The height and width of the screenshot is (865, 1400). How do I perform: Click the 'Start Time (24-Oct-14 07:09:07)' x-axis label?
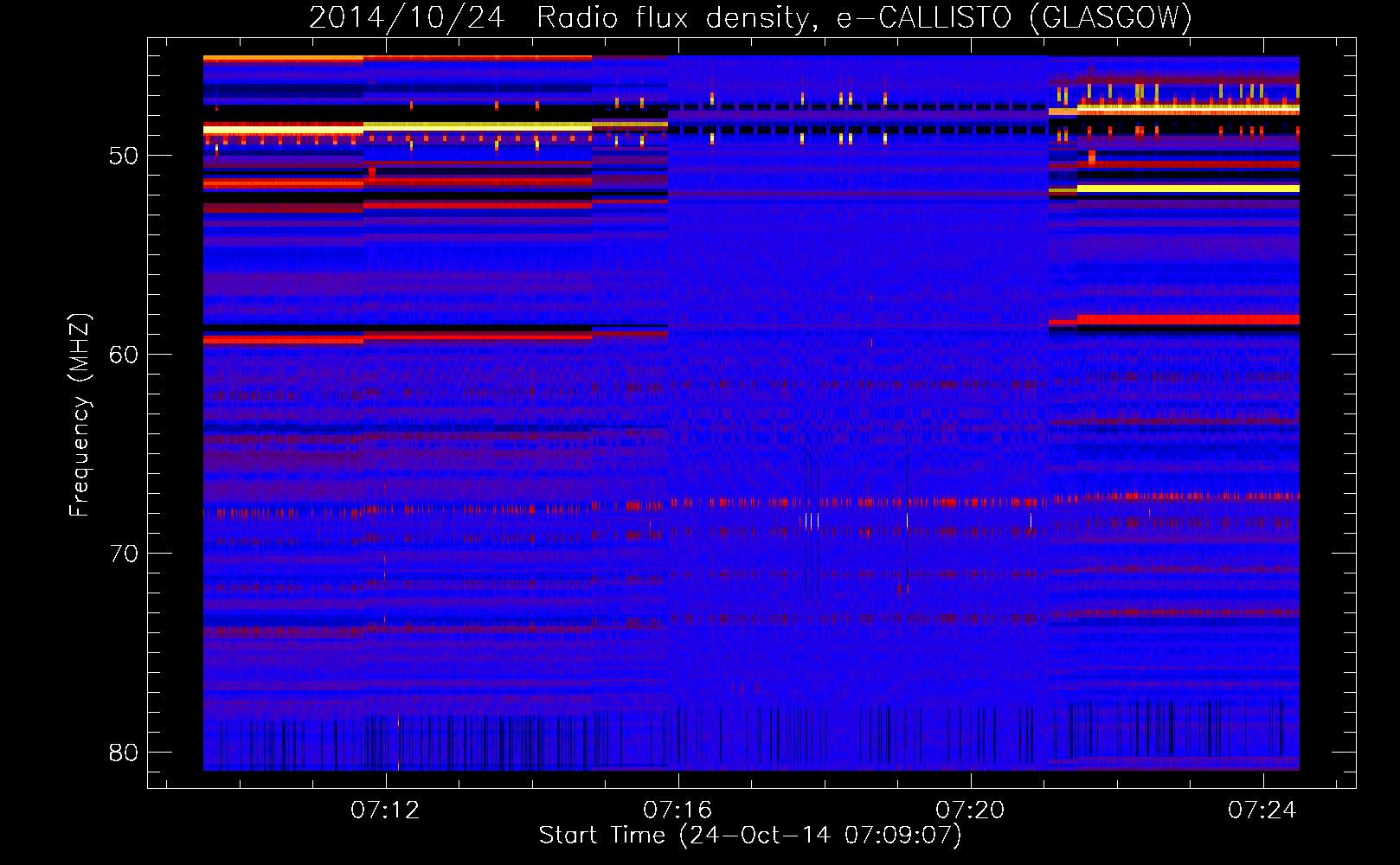[750, 836]
